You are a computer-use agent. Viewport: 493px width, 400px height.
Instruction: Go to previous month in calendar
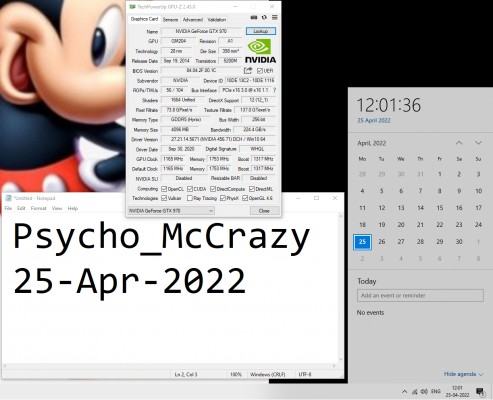click(459, 143)
